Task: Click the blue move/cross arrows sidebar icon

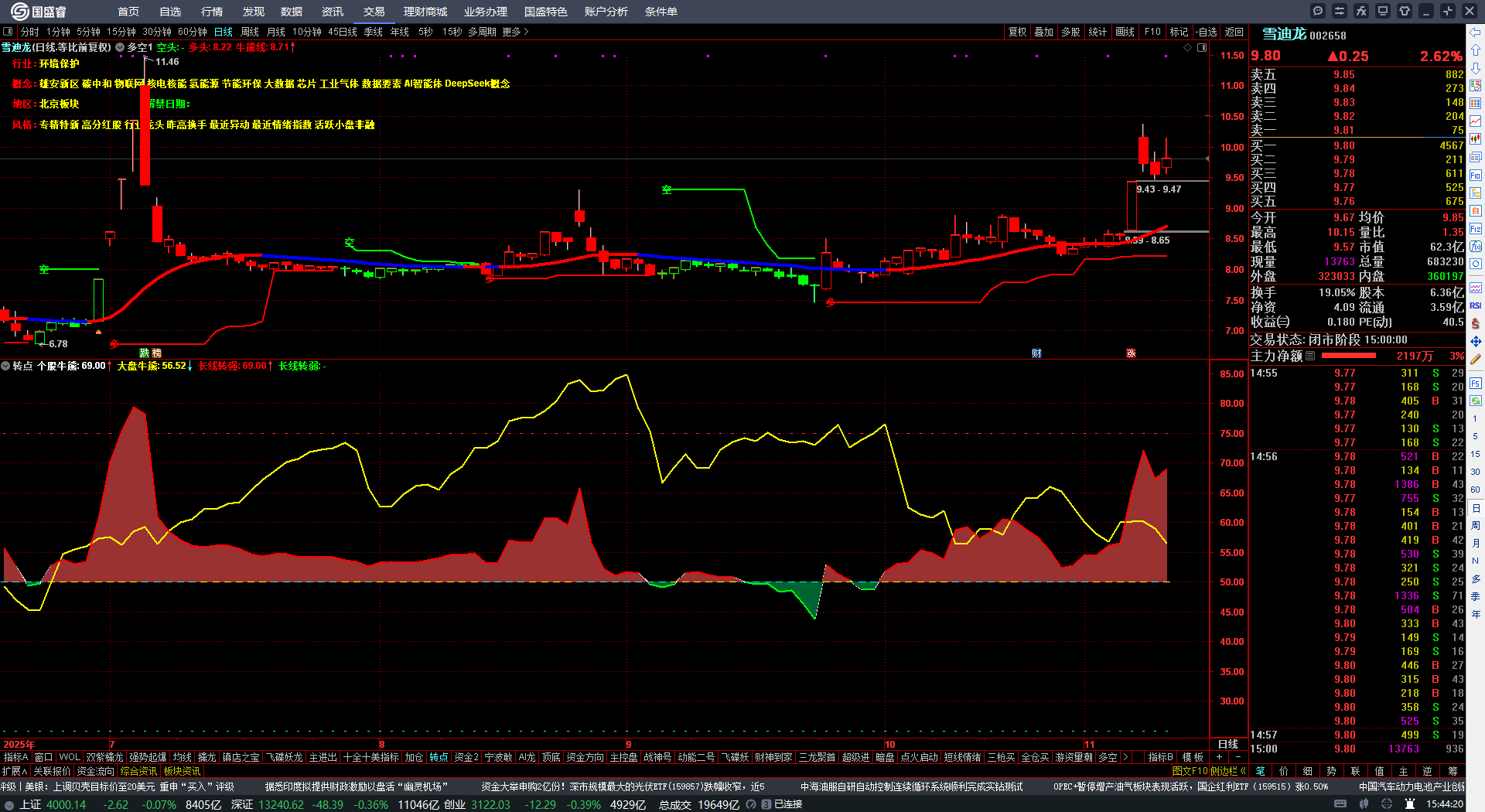Action: click(x=1476, y=341)
